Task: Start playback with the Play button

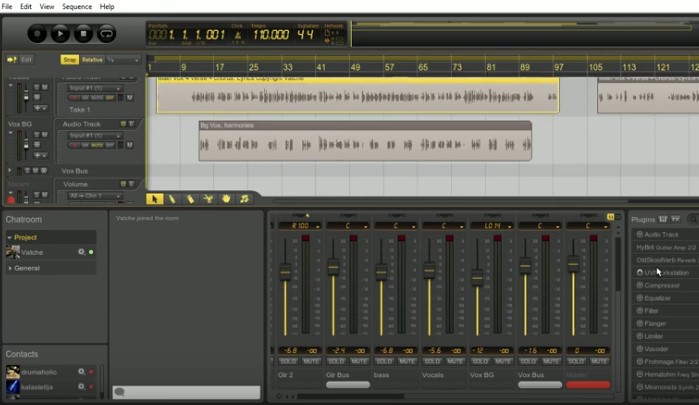Action: [x=60, y=34]
